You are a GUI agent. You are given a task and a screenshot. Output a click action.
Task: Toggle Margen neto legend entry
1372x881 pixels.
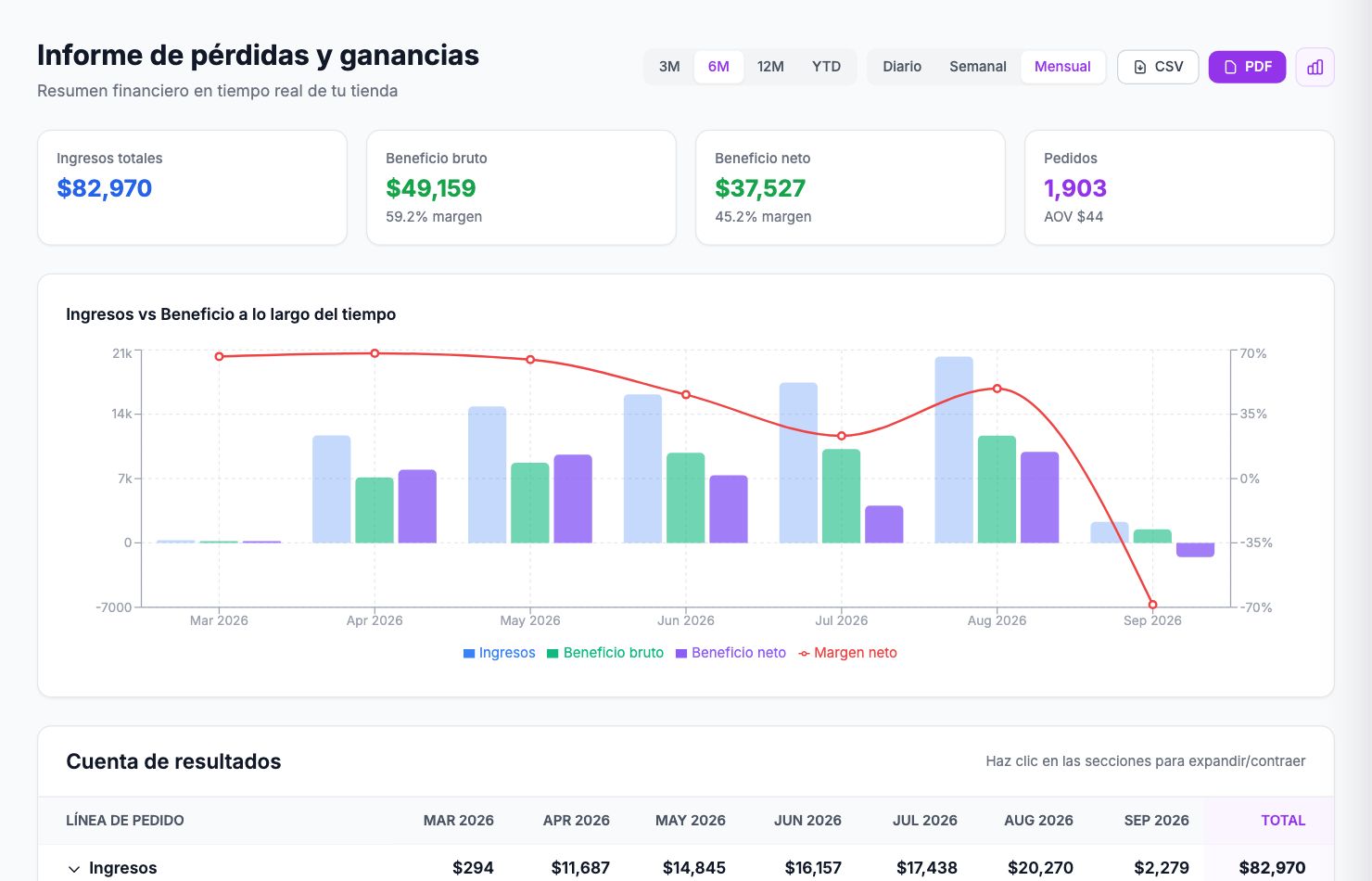coord(847,653)
